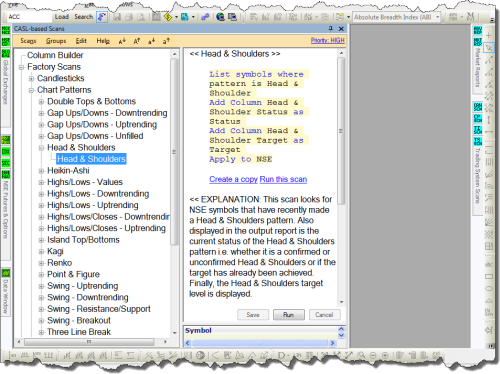Click the envelope-style toolbar icon
The image size is (500, 374).
point(340,17)
